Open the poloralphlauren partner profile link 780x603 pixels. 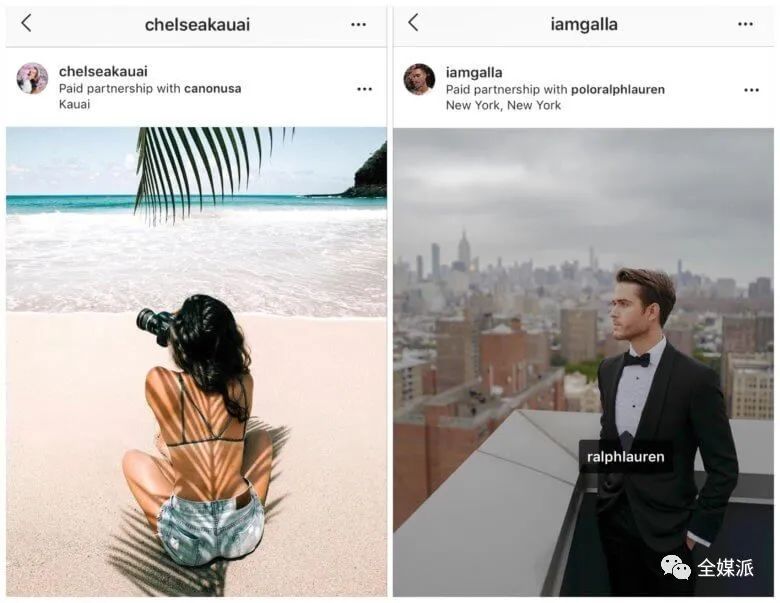pyautogui.click(x=618, y=90)
